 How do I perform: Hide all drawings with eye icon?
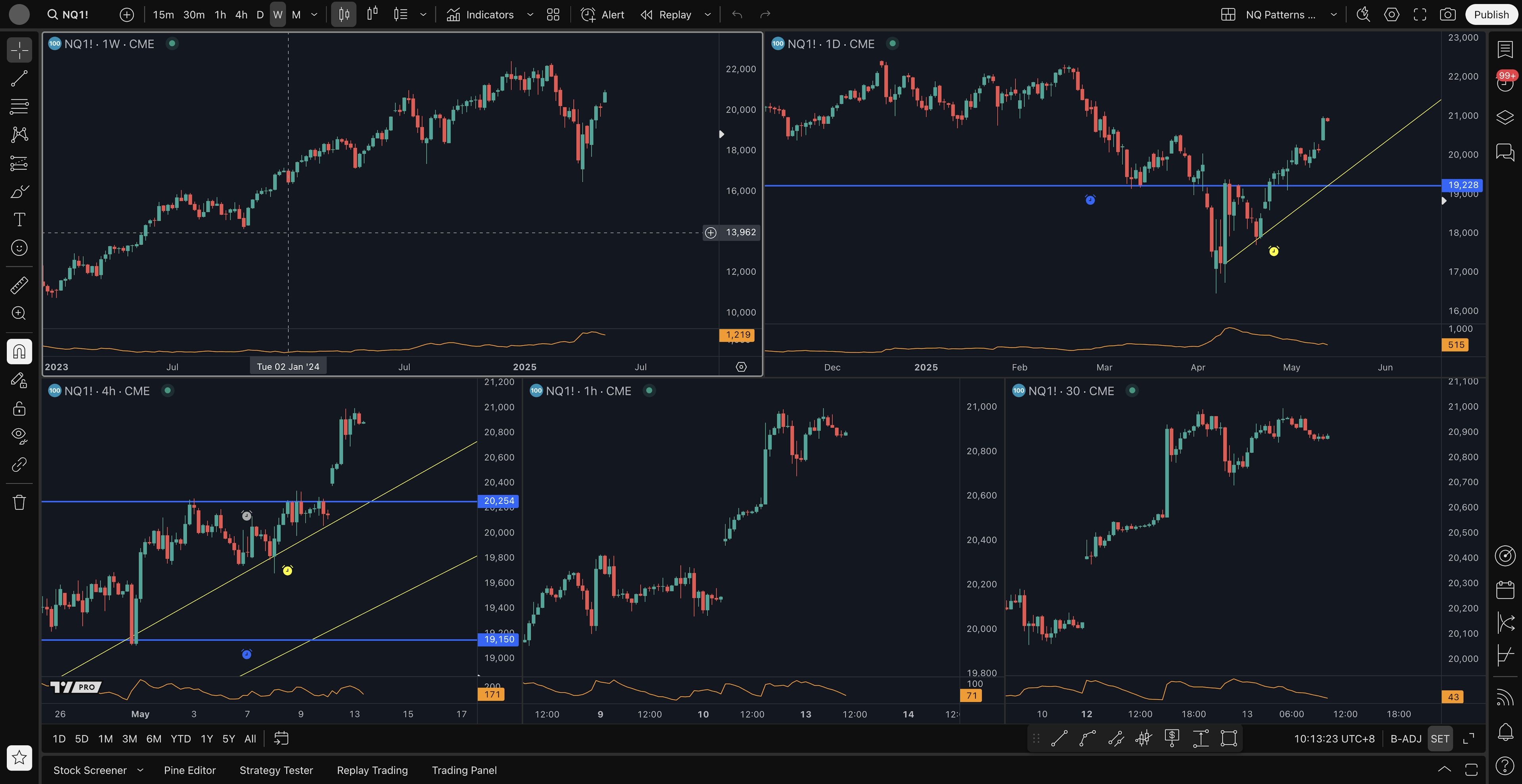click(x=19, y=436)
